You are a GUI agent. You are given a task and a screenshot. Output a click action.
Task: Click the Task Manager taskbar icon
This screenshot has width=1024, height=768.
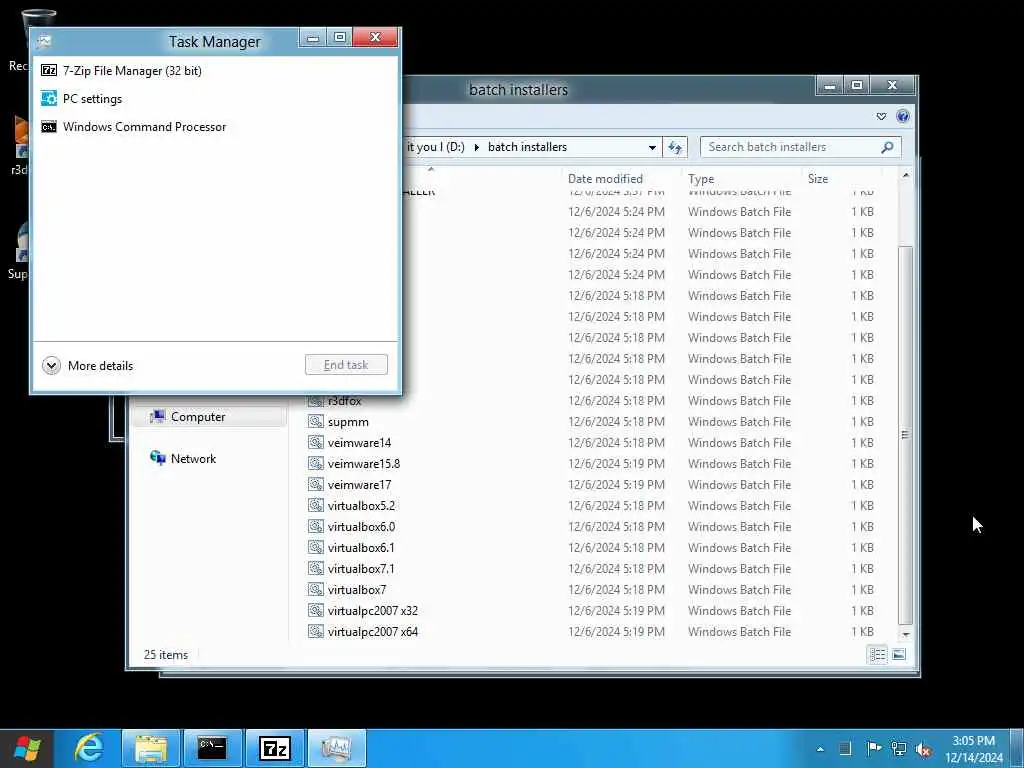coord(336,748)
